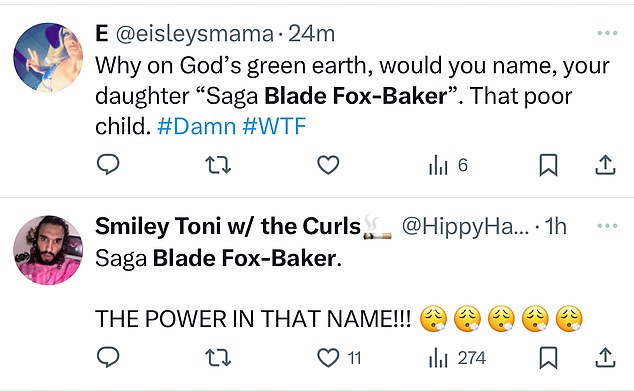Viewport: 634px width, 391px height.
Task: Share the eisleysmama tweet
Action: click(x=605, y=165)
